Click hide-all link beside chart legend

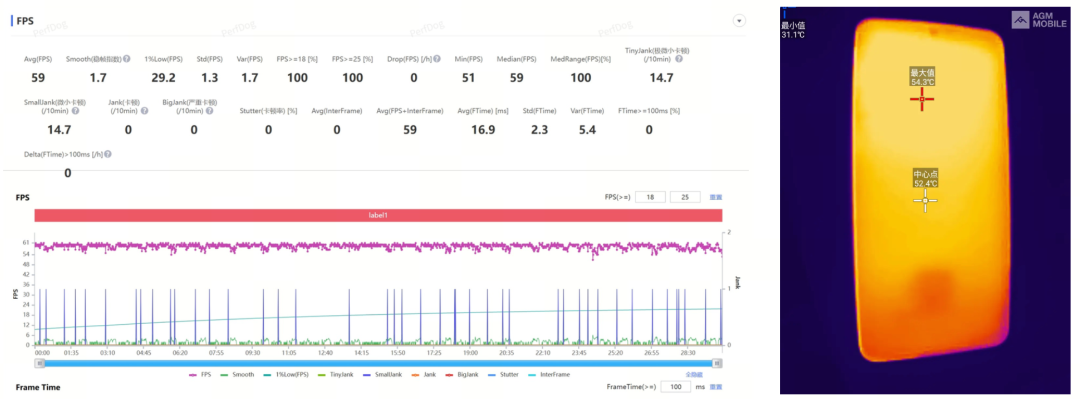693,375
